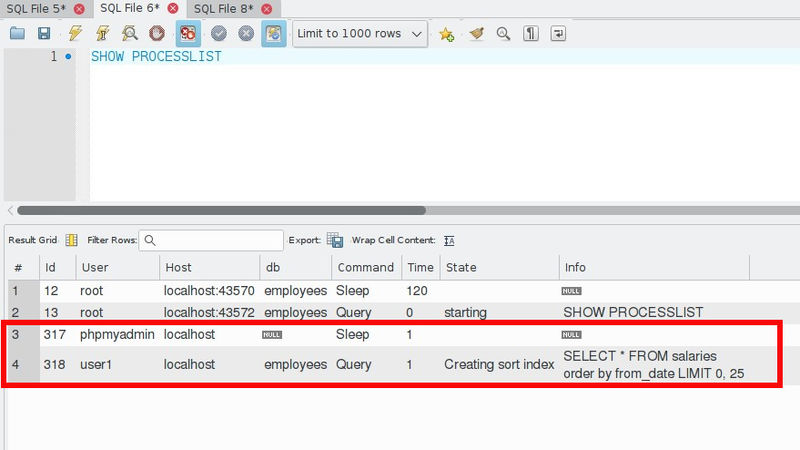
Task: Open a SQL script file folder icon
Action: coord(17,34)
